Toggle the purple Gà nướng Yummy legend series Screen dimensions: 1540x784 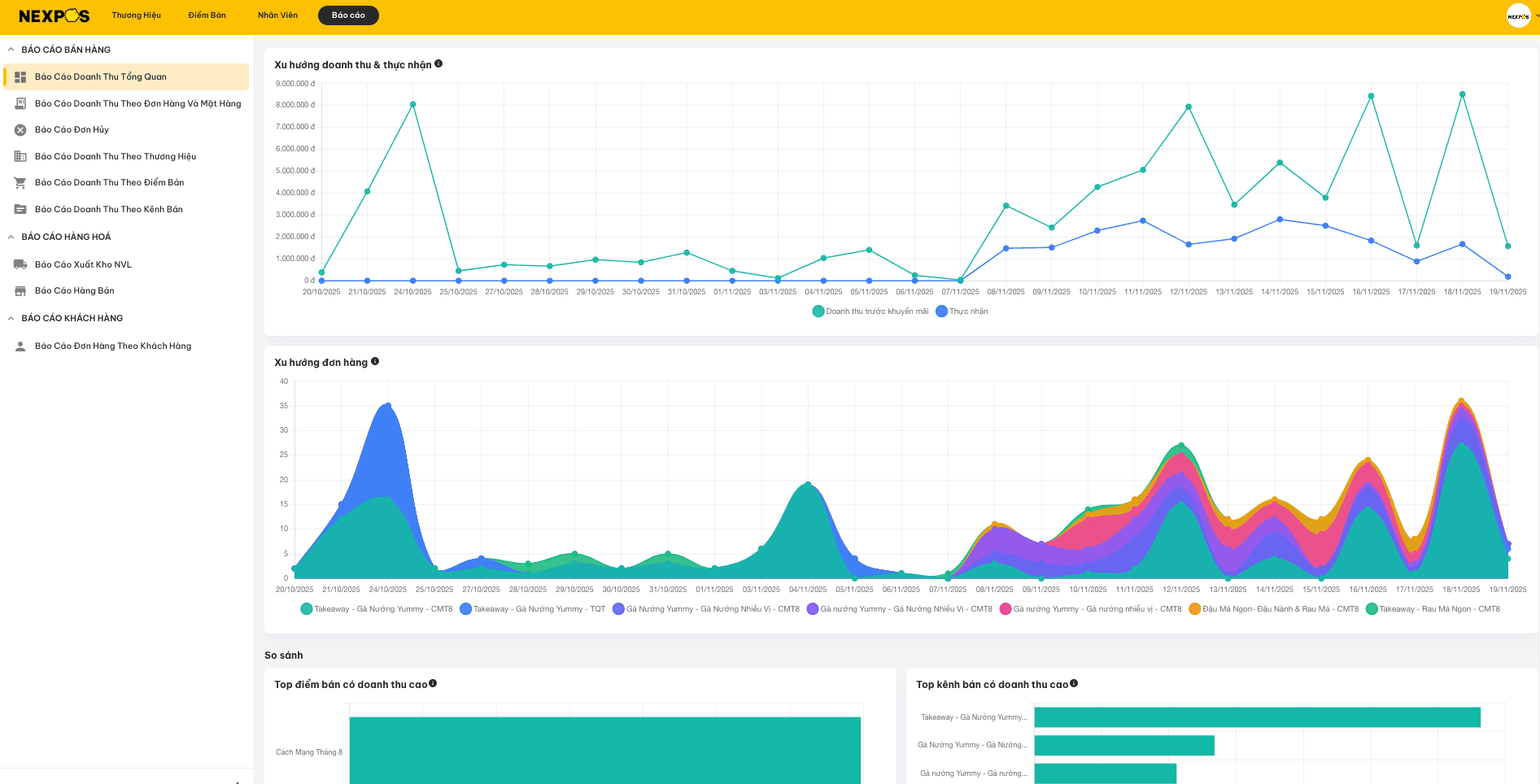tap(900, 609)
